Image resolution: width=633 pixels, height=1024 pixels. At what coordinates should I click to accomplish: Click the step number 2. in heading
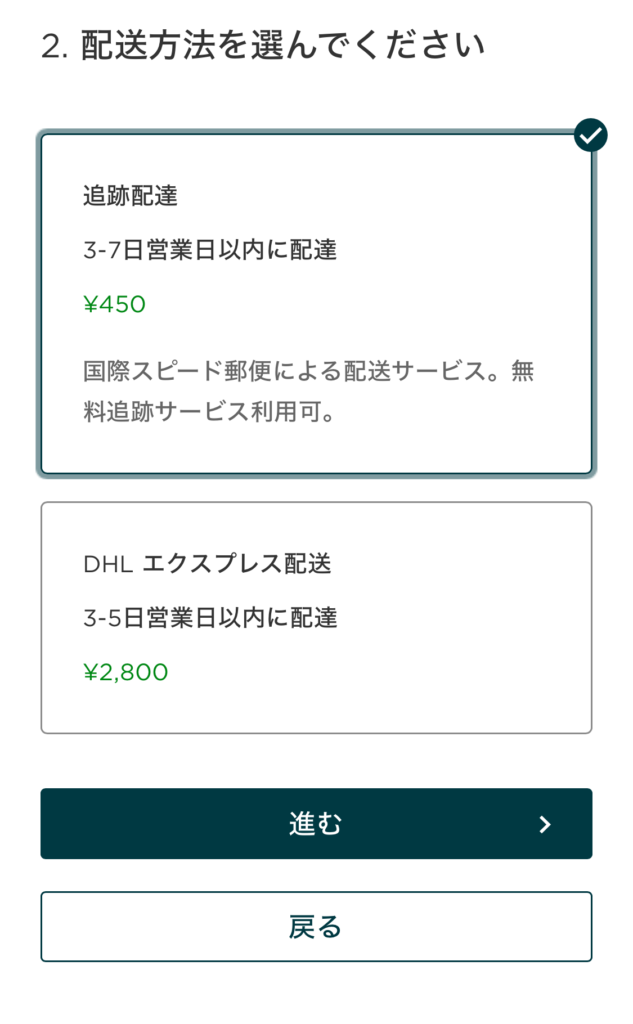click(55, 47)
